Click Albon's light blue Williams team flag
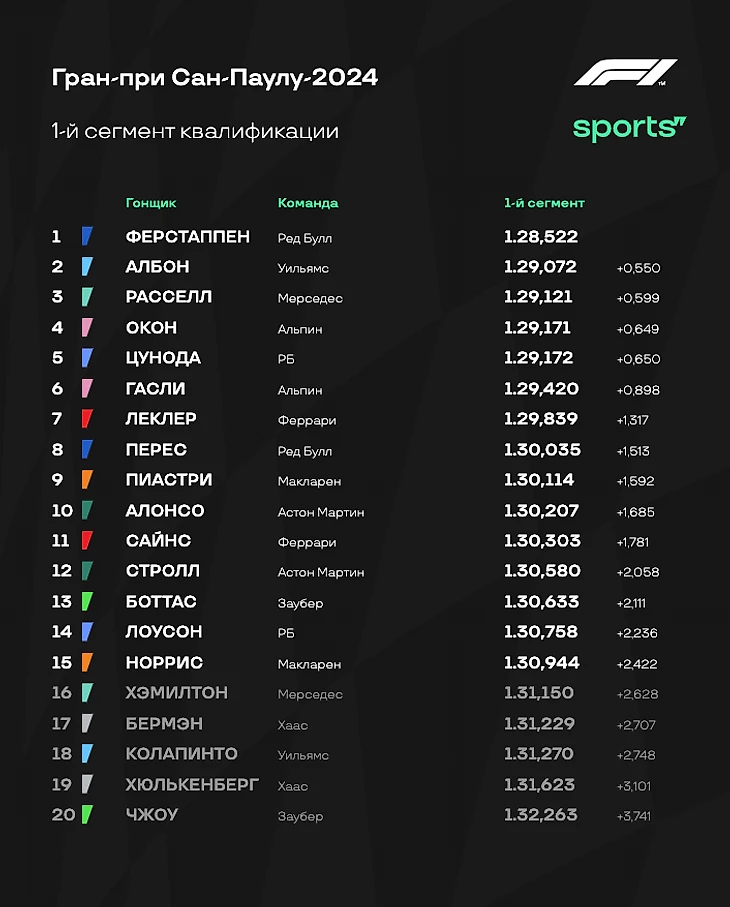The height and width of the screenshot is (907, 730). point(87,267)
